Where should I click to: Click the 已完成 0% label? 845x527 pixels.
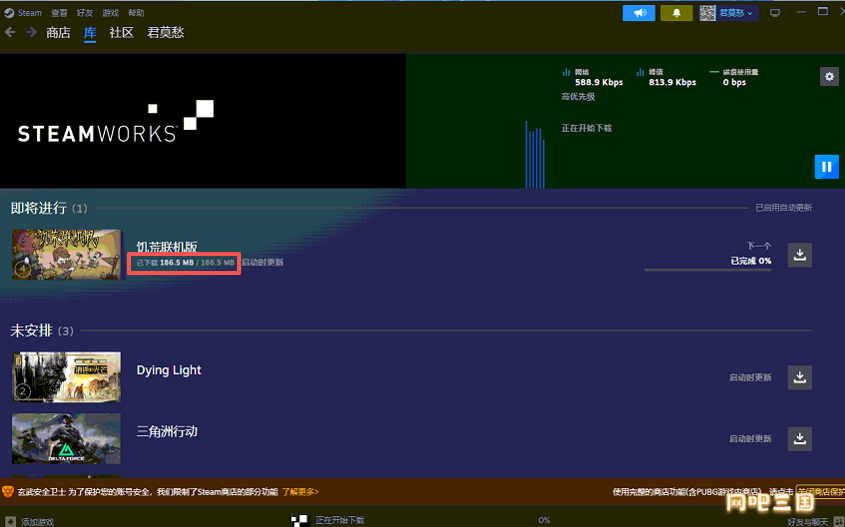(751, 261)
